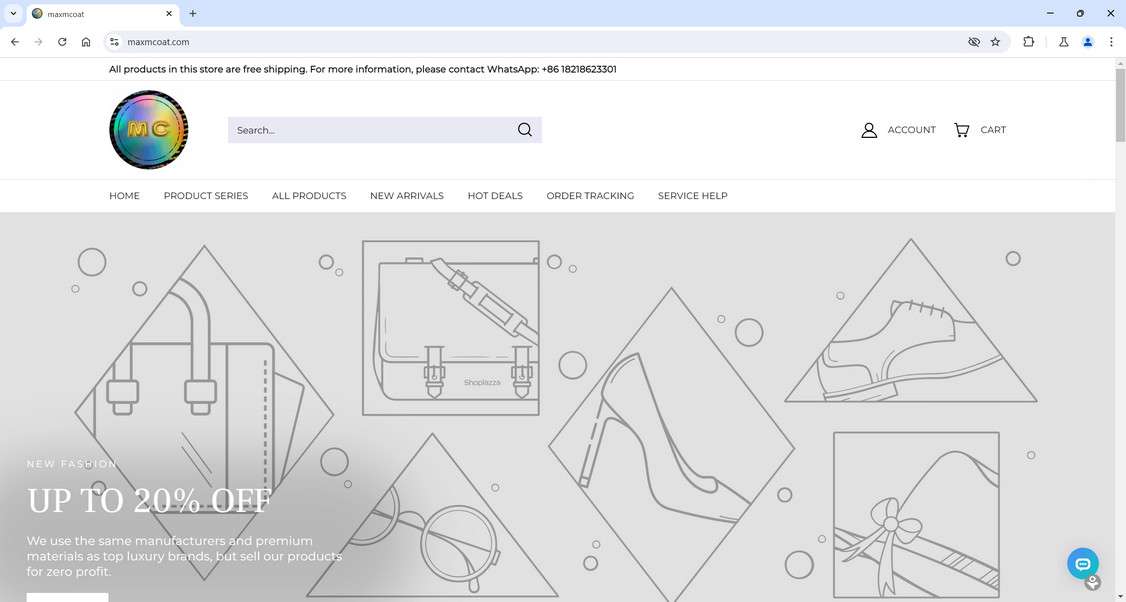Viewport: 1126px width, 602px height.
Task: Go back in browser history
Action: (15, 42)
